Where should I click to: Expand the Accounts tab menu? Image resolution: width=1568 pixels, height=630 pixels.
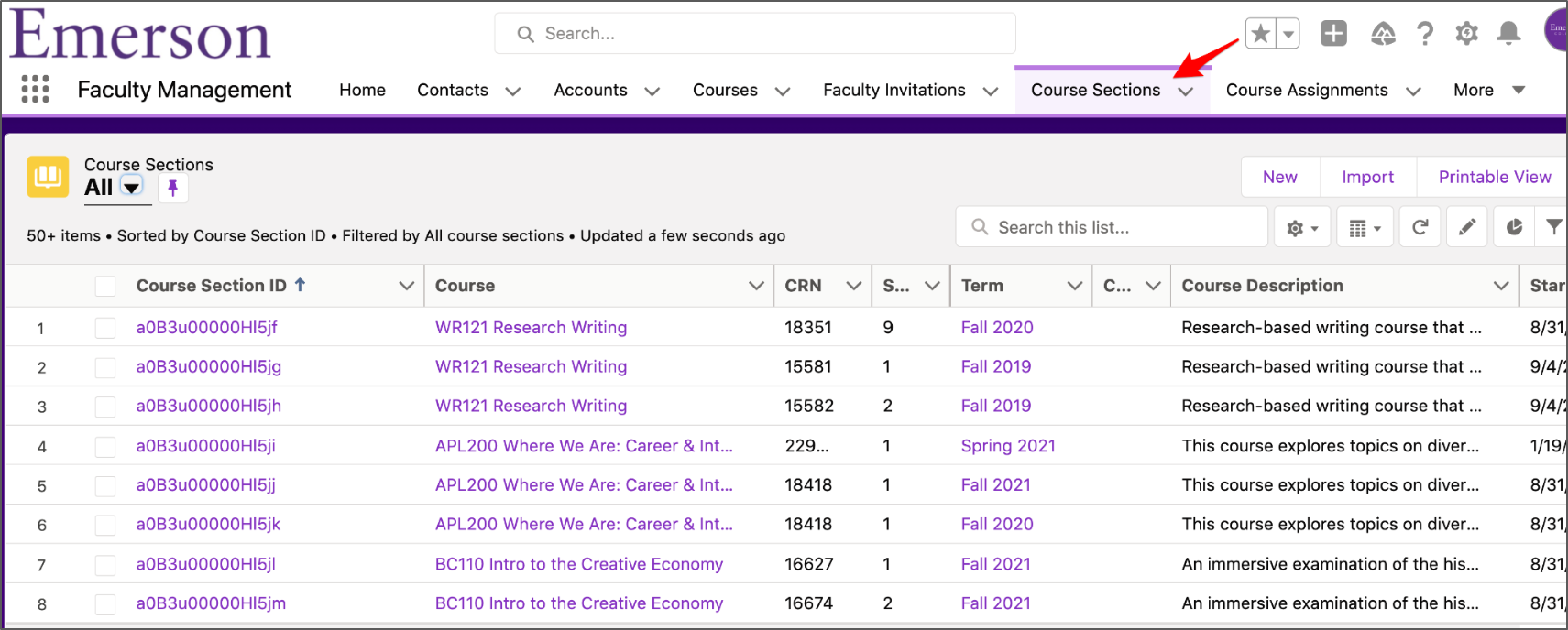tap(652, 91)
